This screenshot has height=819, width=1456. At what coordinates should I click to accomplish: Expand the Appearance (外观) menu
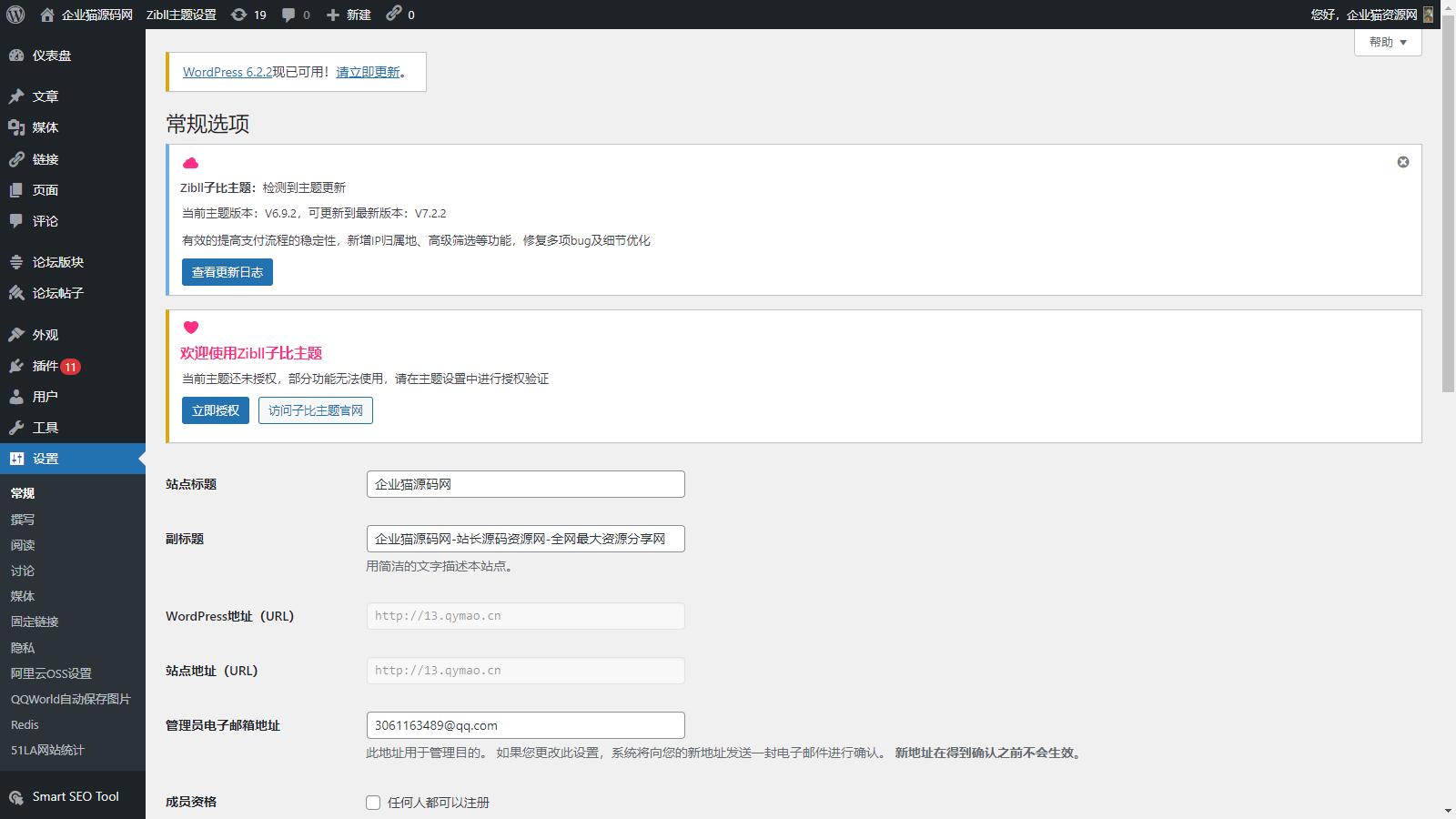(45, 335)
